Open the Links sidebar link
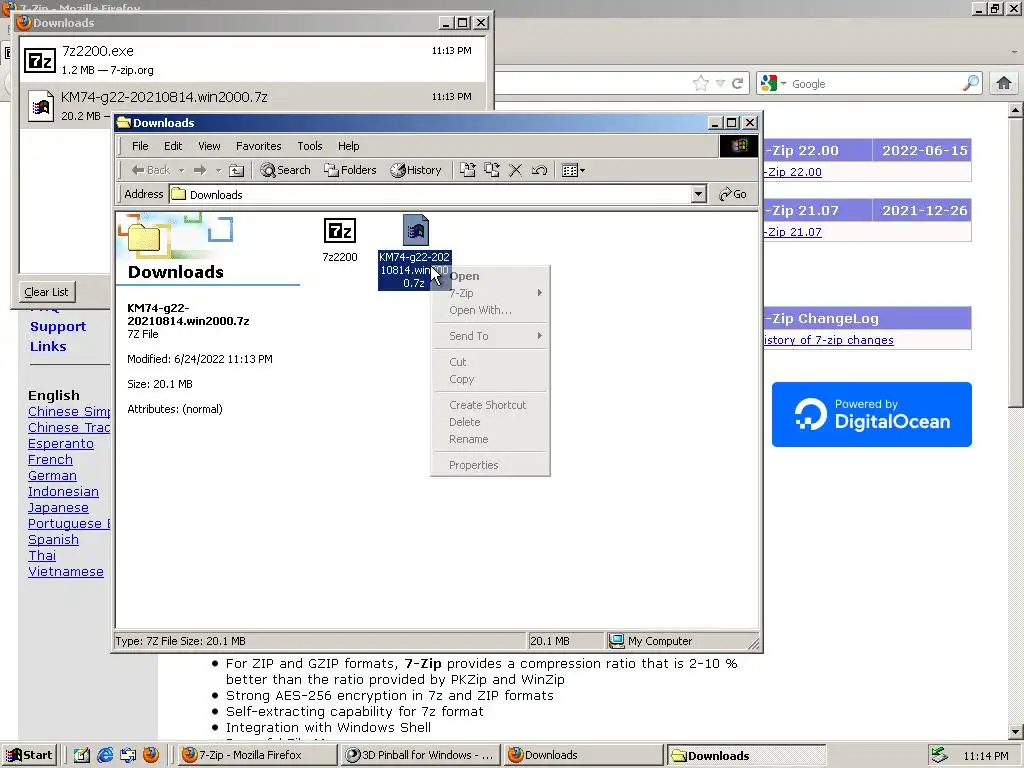This screenshot has width=1024, height=768. click(x=48, y=346)
